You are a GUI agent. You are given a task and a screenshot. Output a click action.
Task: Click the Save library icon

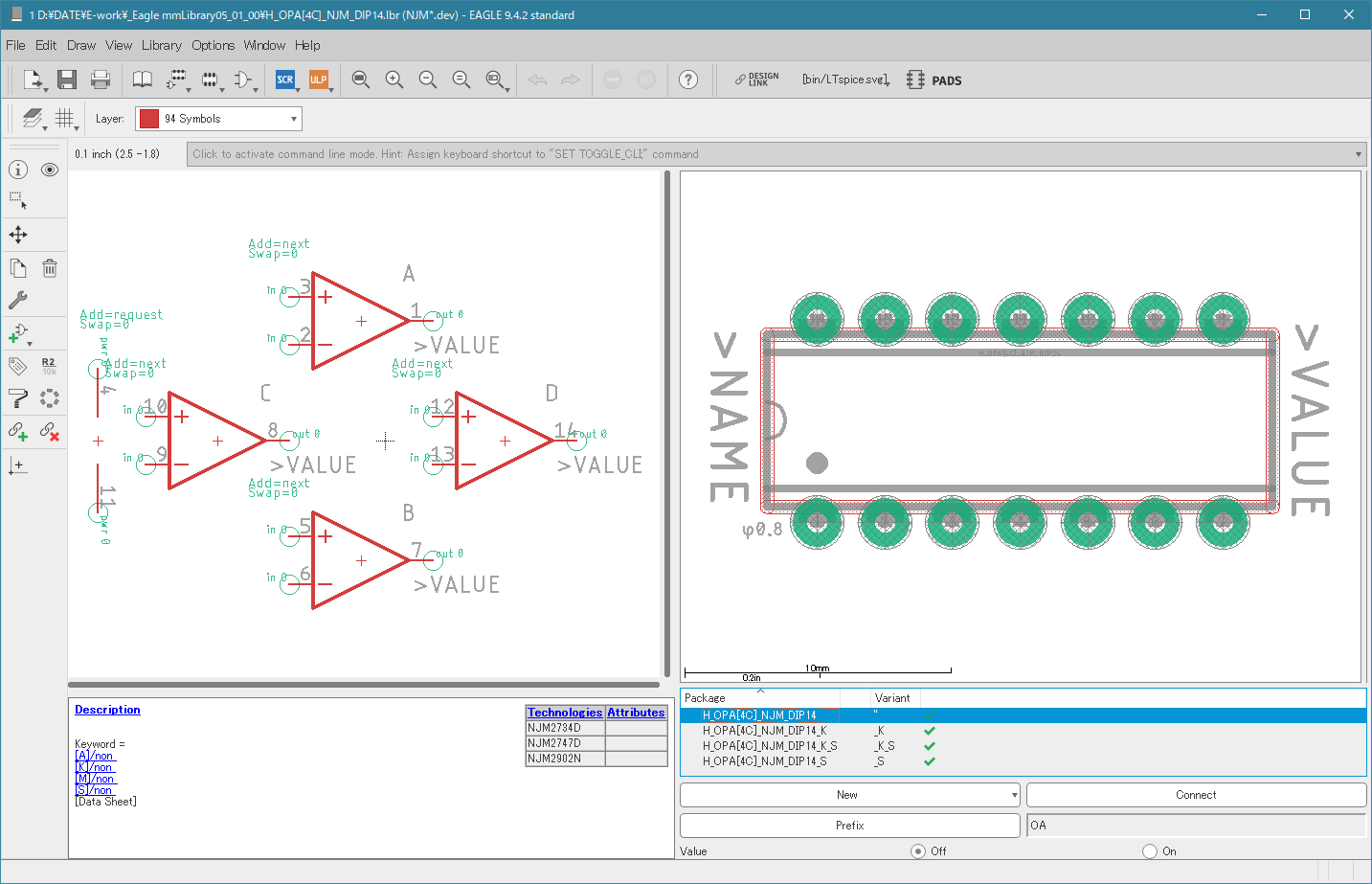coord(67,80)
